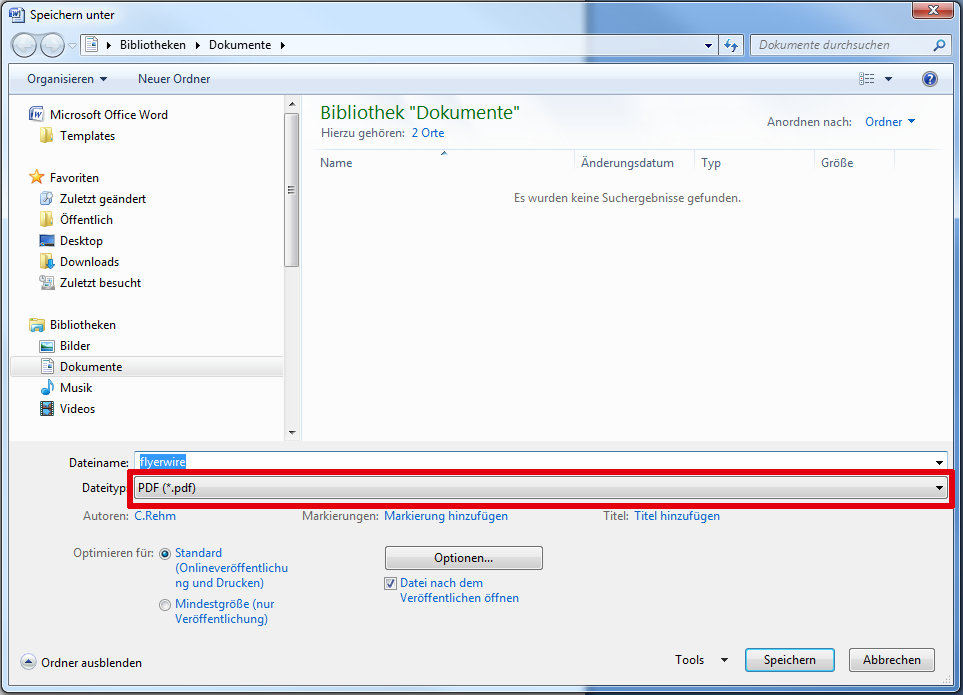Click the blue help question mark icon
This screenshot has height=695, width=963.
tap(930, 79)
